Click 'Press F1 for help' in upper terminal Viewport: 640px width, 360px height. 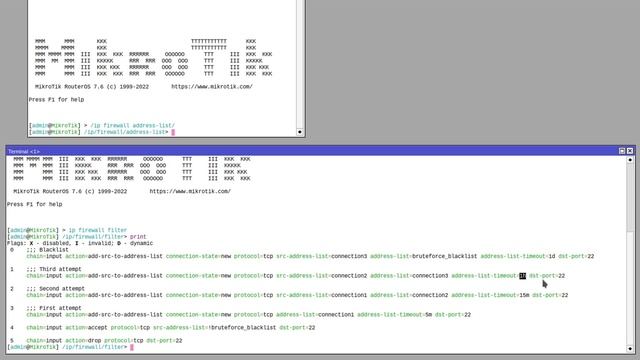tap(56, 100)
